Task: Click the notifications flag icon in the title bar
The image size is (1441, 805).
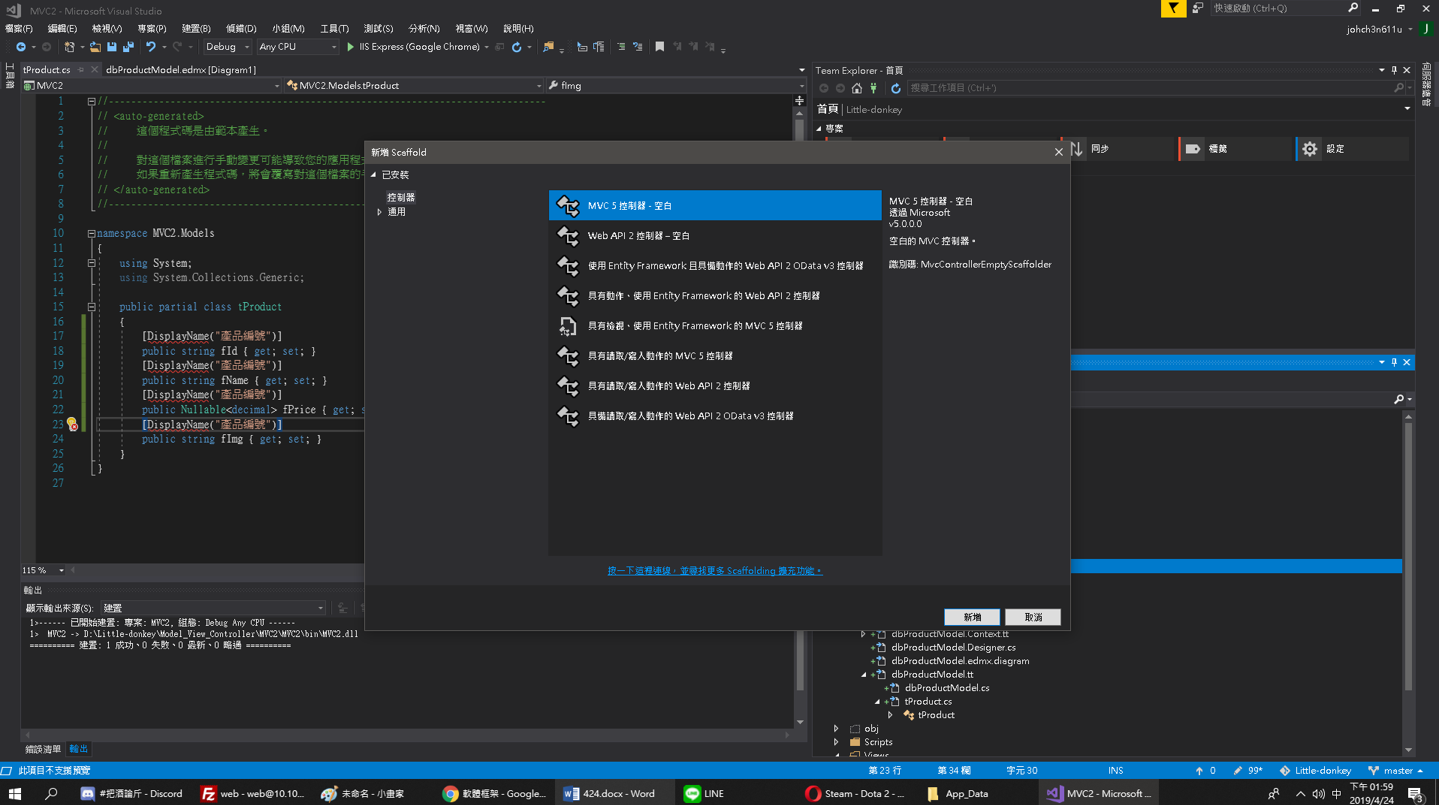Action: tap(1173, 8)
